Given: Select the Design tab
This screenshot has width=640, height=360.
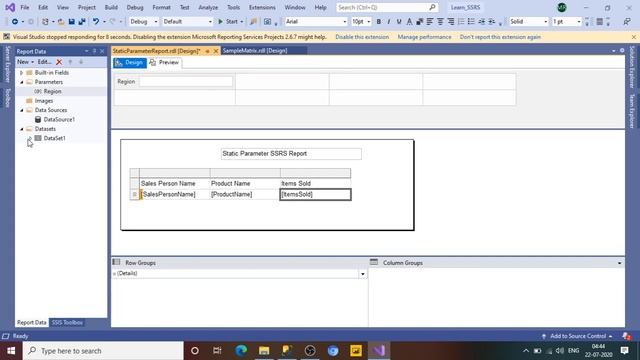Looking at the screenshot, I should click(130, 62).
